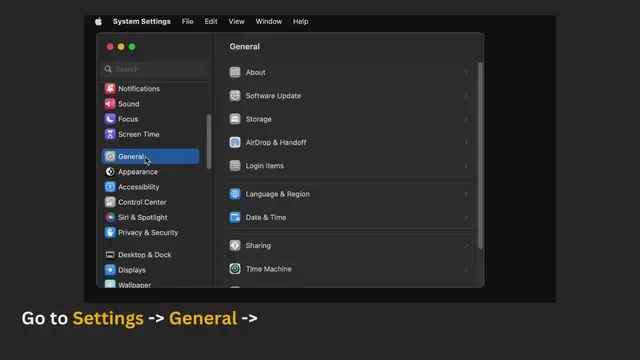Image resolution: width=640 pixels, height=360 pixels.
Task: Click the Displays icon in sidebar
Action: (x=110, y=270)
